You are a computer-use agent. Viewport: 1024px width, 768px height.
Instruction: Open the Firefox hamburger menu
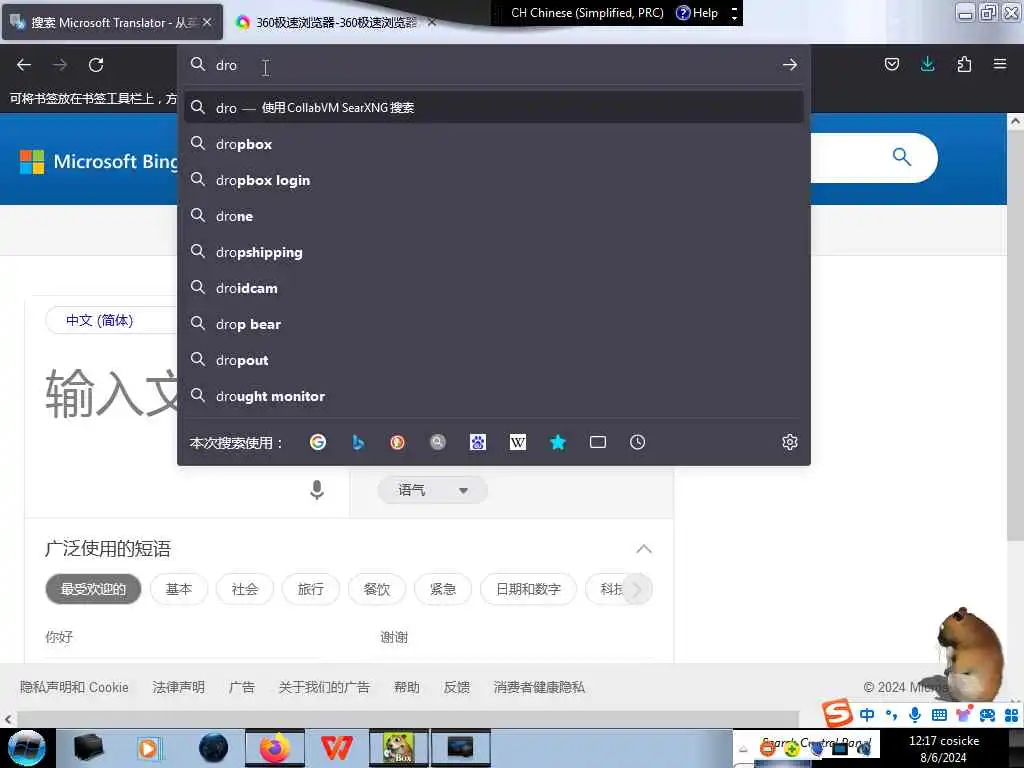click(1000, 64)
